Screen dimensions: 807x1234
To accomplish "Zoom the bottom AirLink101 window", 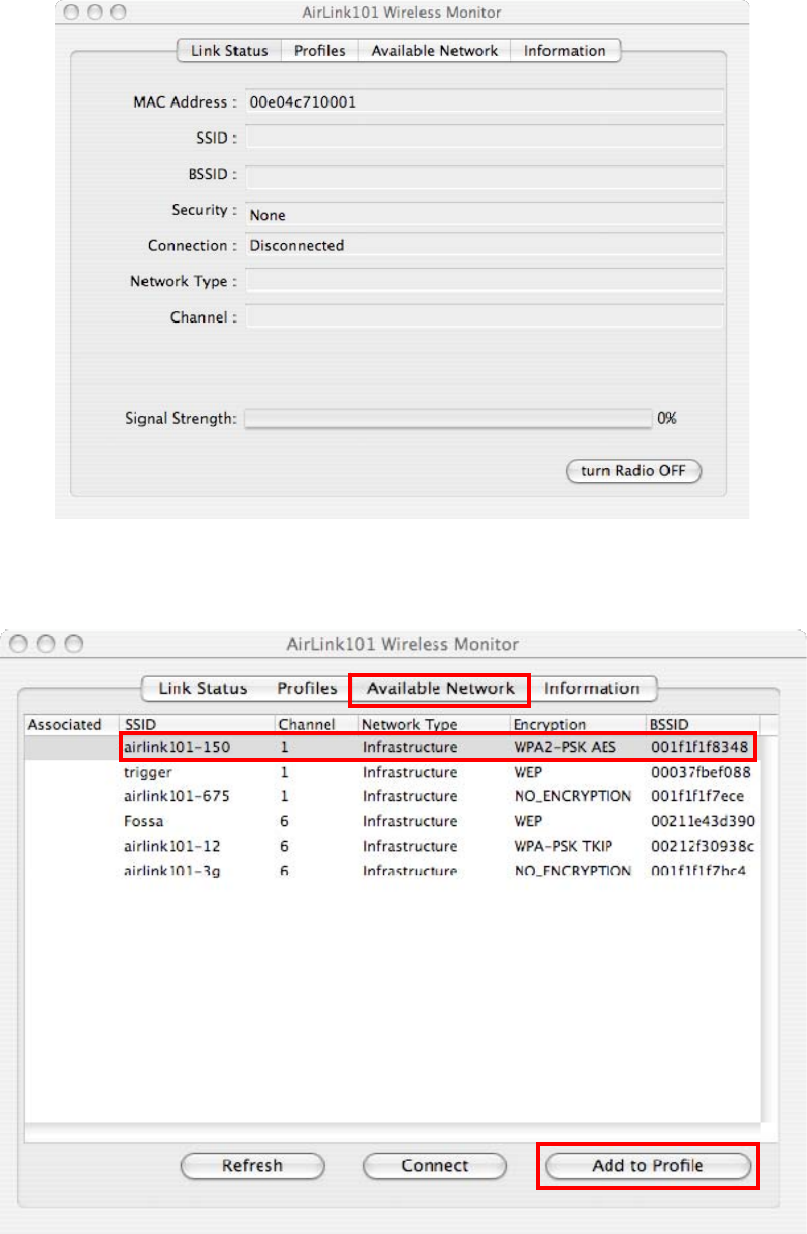I will click(74, 645).
